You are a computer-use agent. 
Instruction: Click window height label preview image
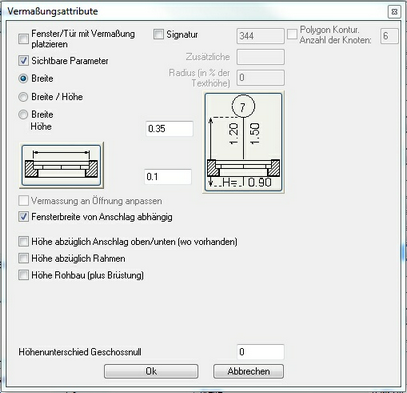(244, 142)
